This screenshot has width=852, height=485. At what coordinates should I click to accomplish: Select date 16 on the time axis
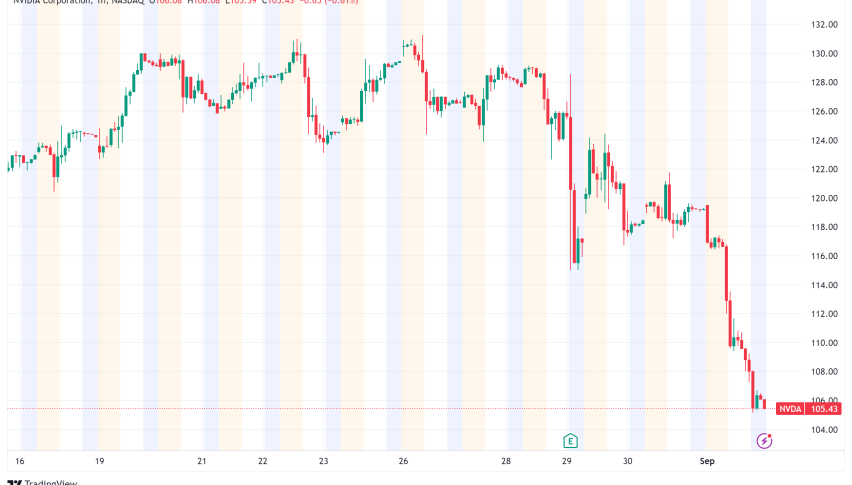pos(19,461)
